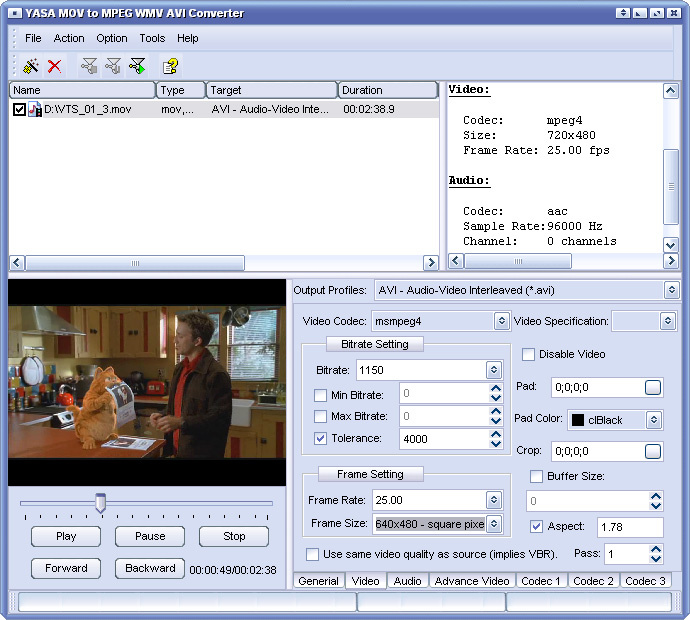690x620 pixels.
Task: Enable the Min Bitrate checkbox
Action: tap(320, 395)
